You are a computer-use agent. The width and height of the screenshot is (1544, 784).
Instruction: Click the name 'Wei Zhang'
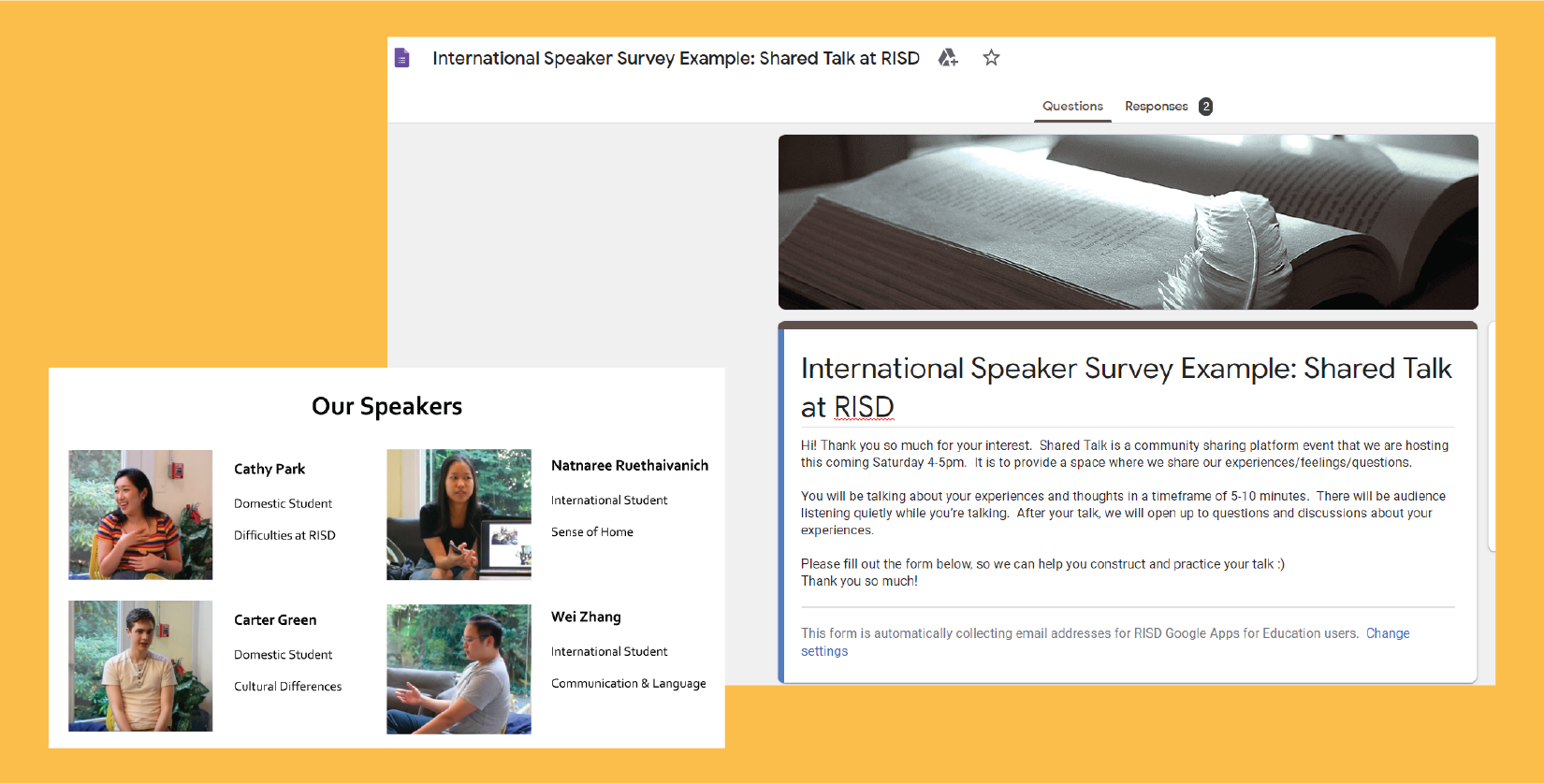(586, 617)
